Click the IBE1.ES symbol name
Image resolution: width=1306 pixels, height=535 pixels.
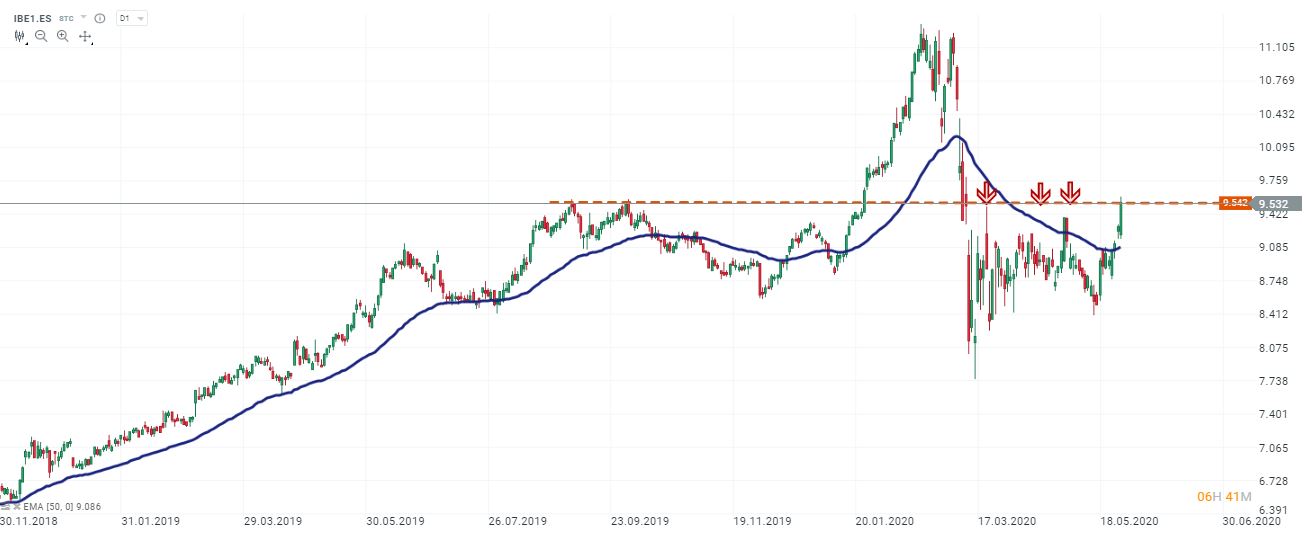click(x=33, y=18)
